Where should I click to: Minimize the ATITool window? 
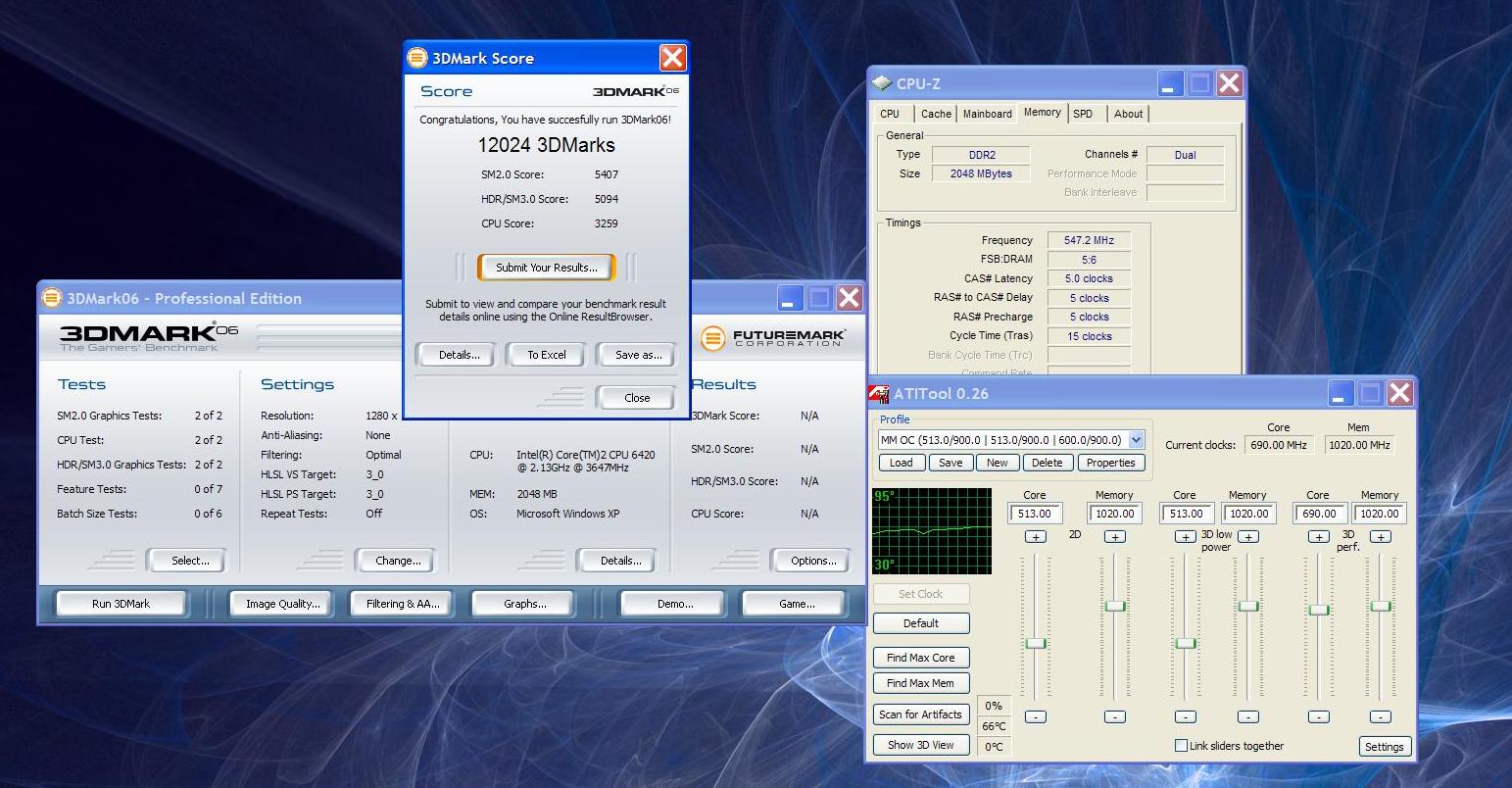pos(1341,393)
